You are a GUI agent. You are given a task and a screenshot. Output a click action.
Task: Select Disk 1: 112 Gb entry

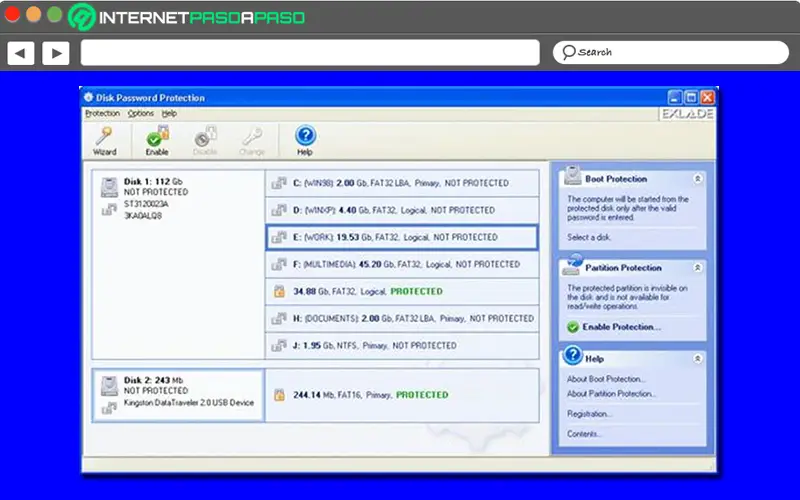tap(179, 264)
